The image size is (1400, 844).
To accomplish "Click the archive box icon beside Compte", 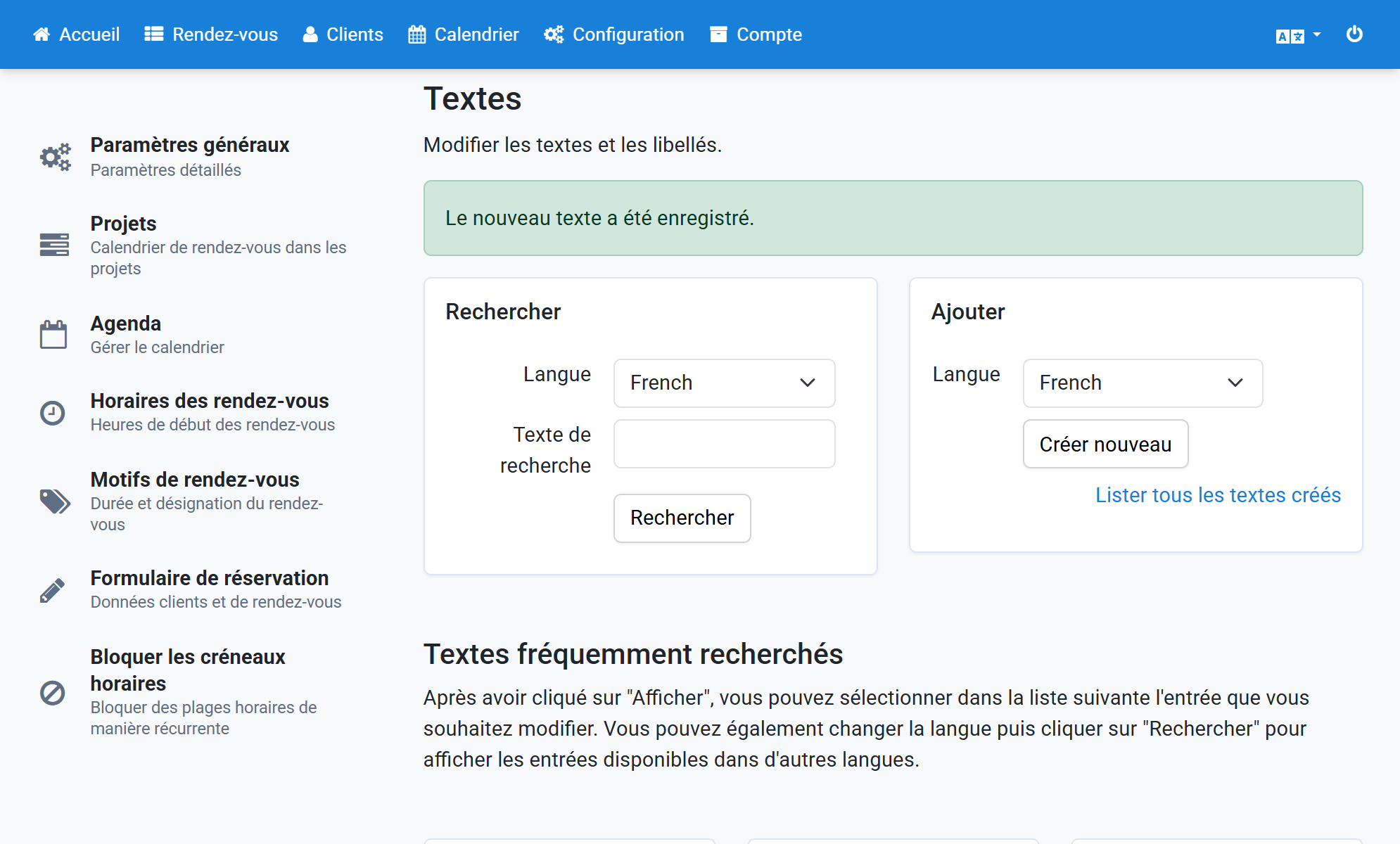I will point(718,34).
